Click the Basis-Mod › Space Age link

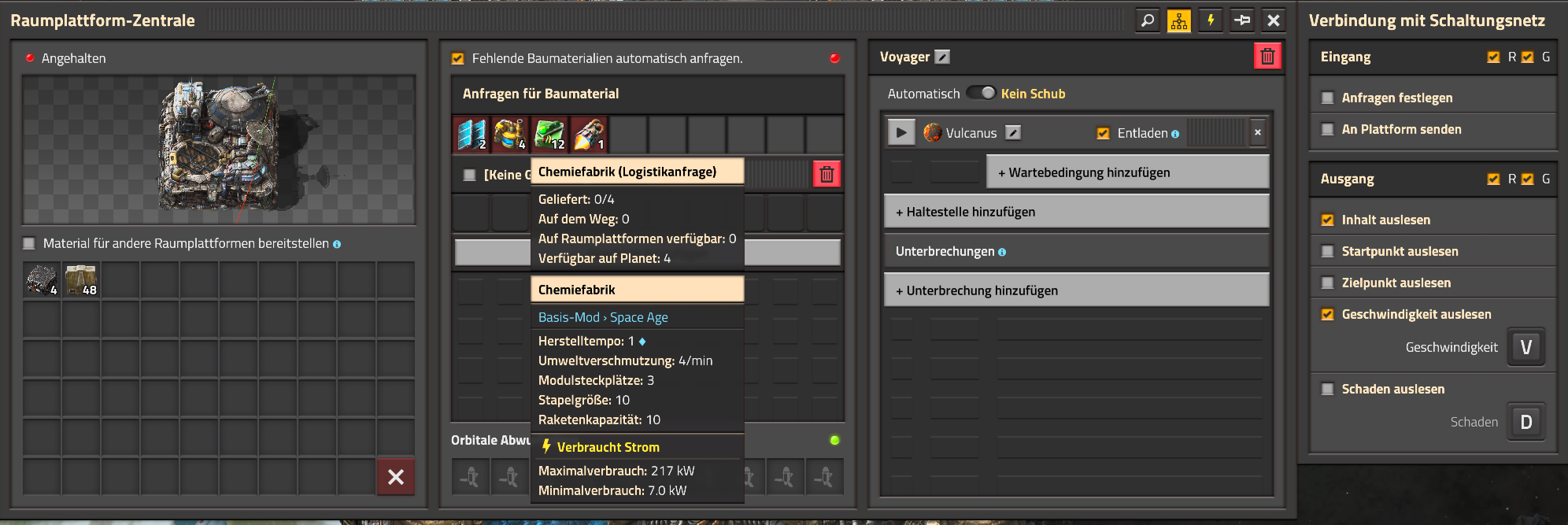[x=603, y=317]
